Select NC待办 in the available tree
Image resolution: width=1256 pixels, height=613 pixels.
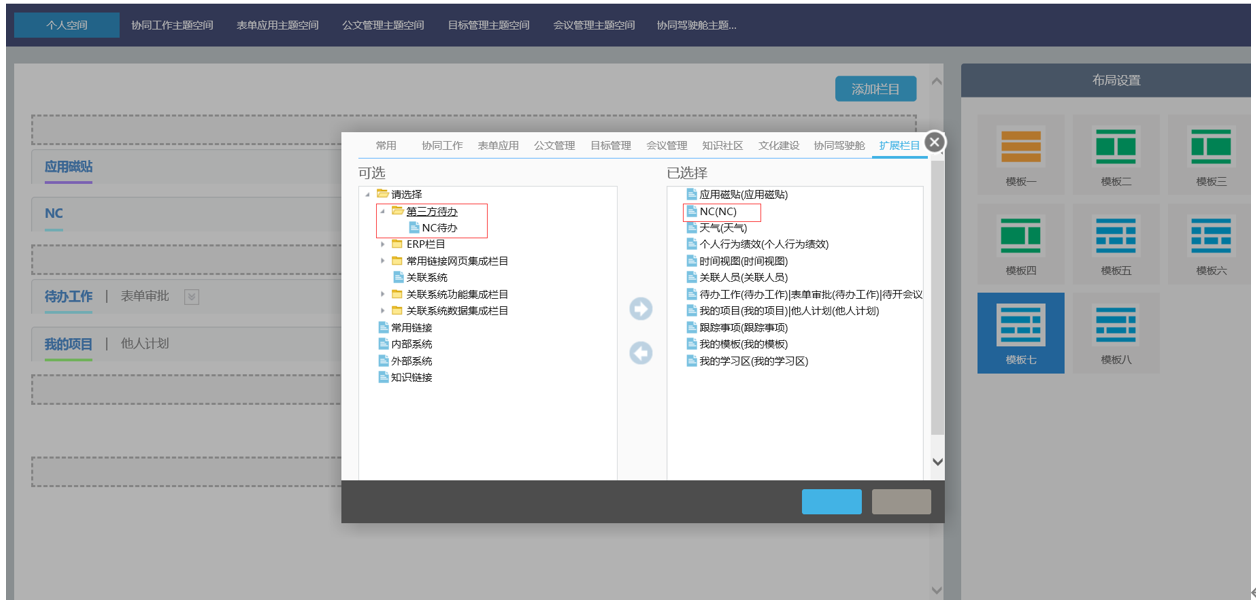(439, 228)
